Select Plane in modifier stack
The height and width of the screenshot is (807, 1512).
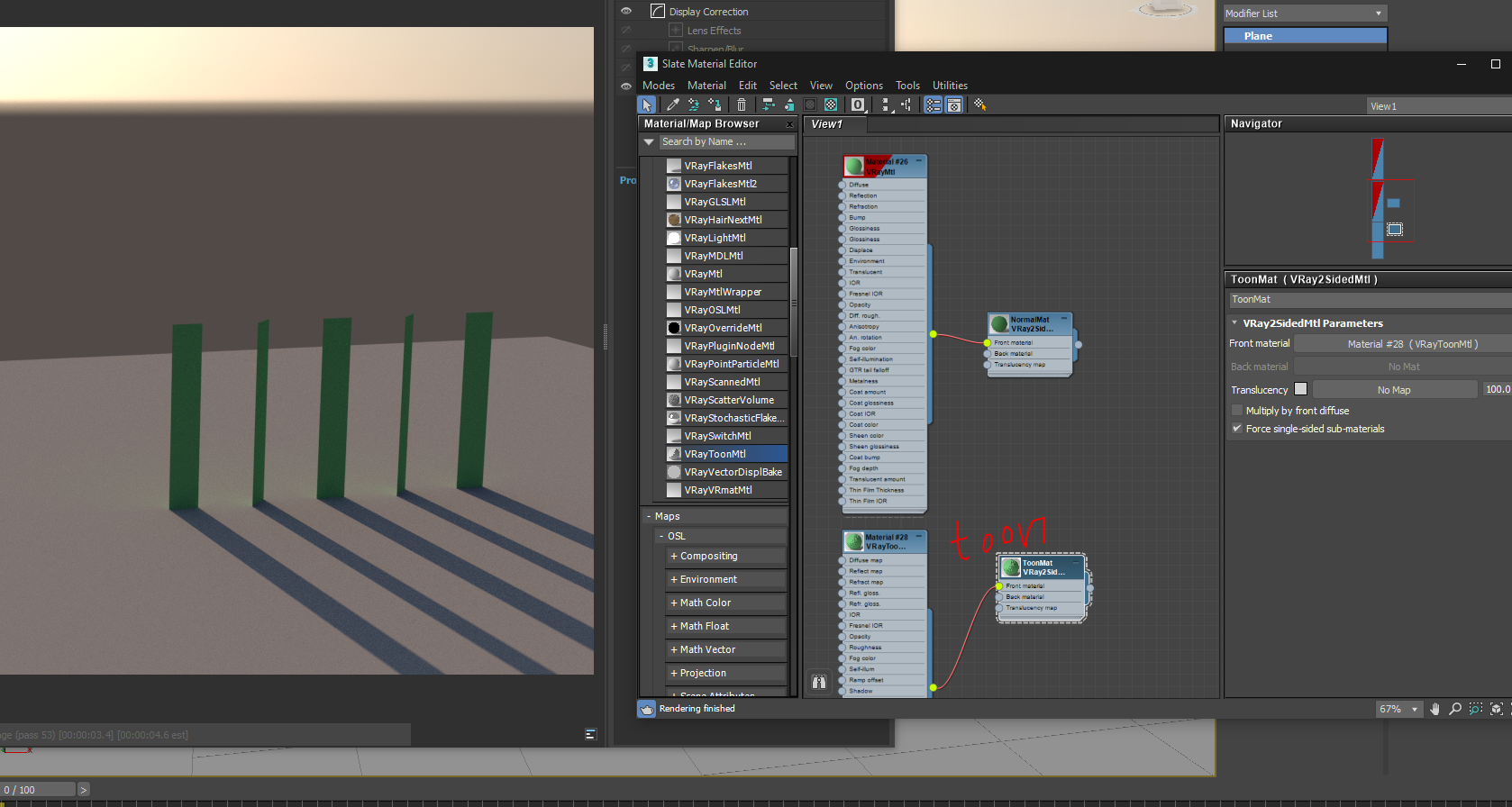click(1305, 36)
